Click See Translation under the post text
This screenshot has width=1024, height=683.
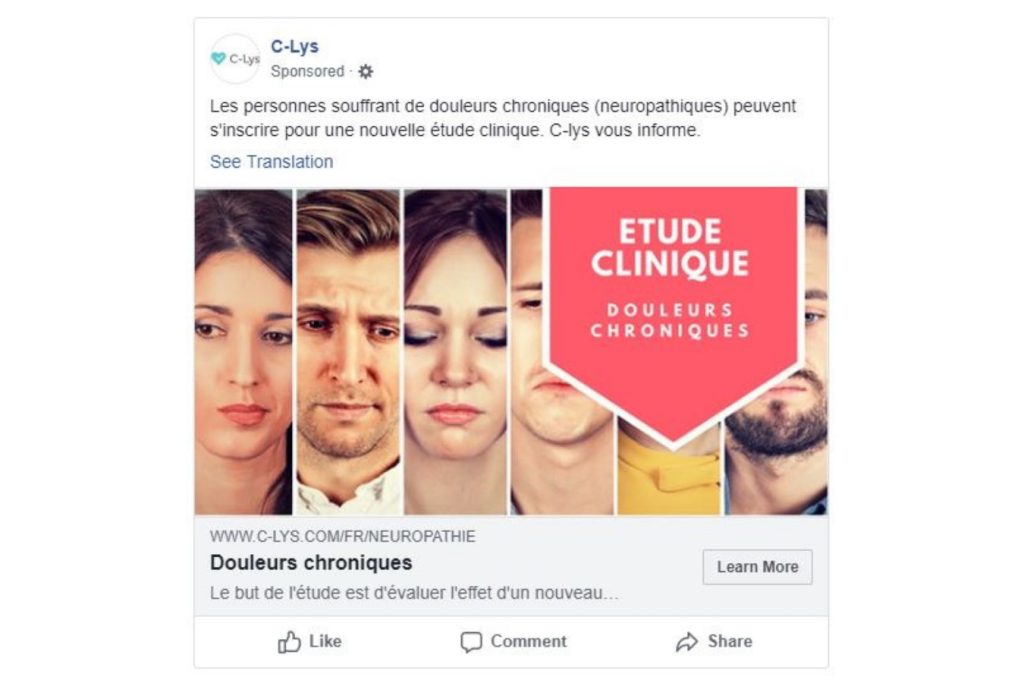click(x=272, y=161)
